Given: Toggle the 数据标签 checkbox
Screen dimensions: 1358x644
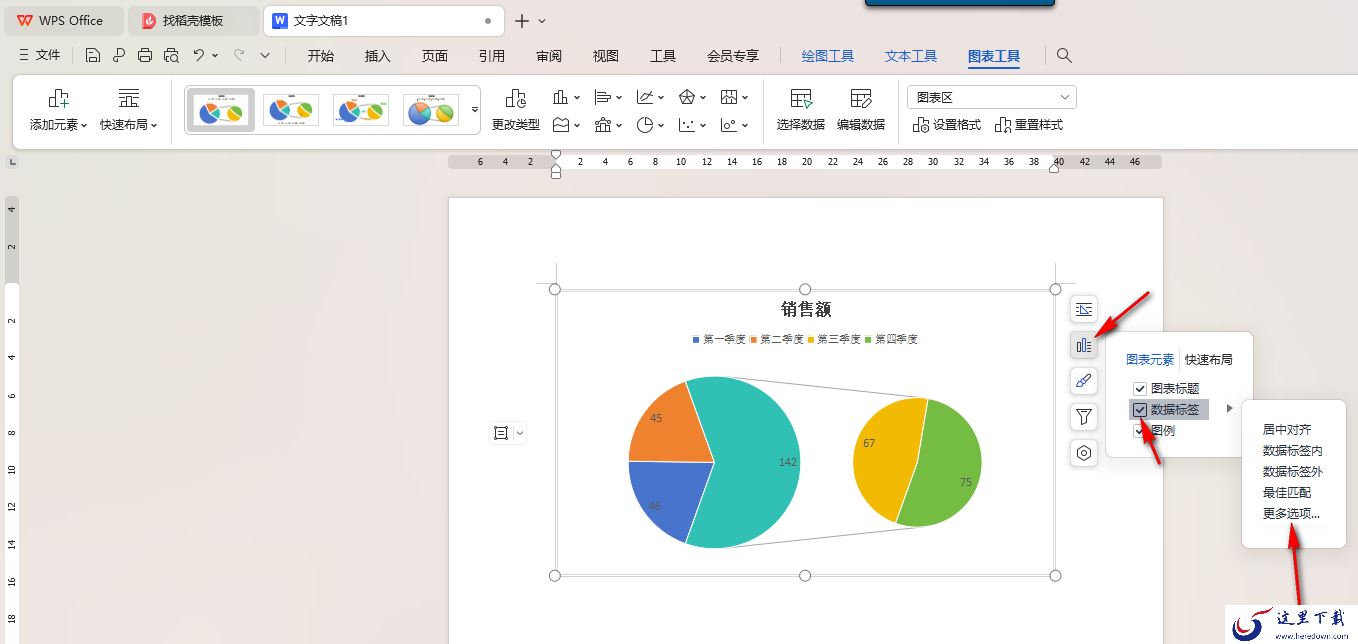Looking at the screenshot, I should click(x=1140, y=409).
